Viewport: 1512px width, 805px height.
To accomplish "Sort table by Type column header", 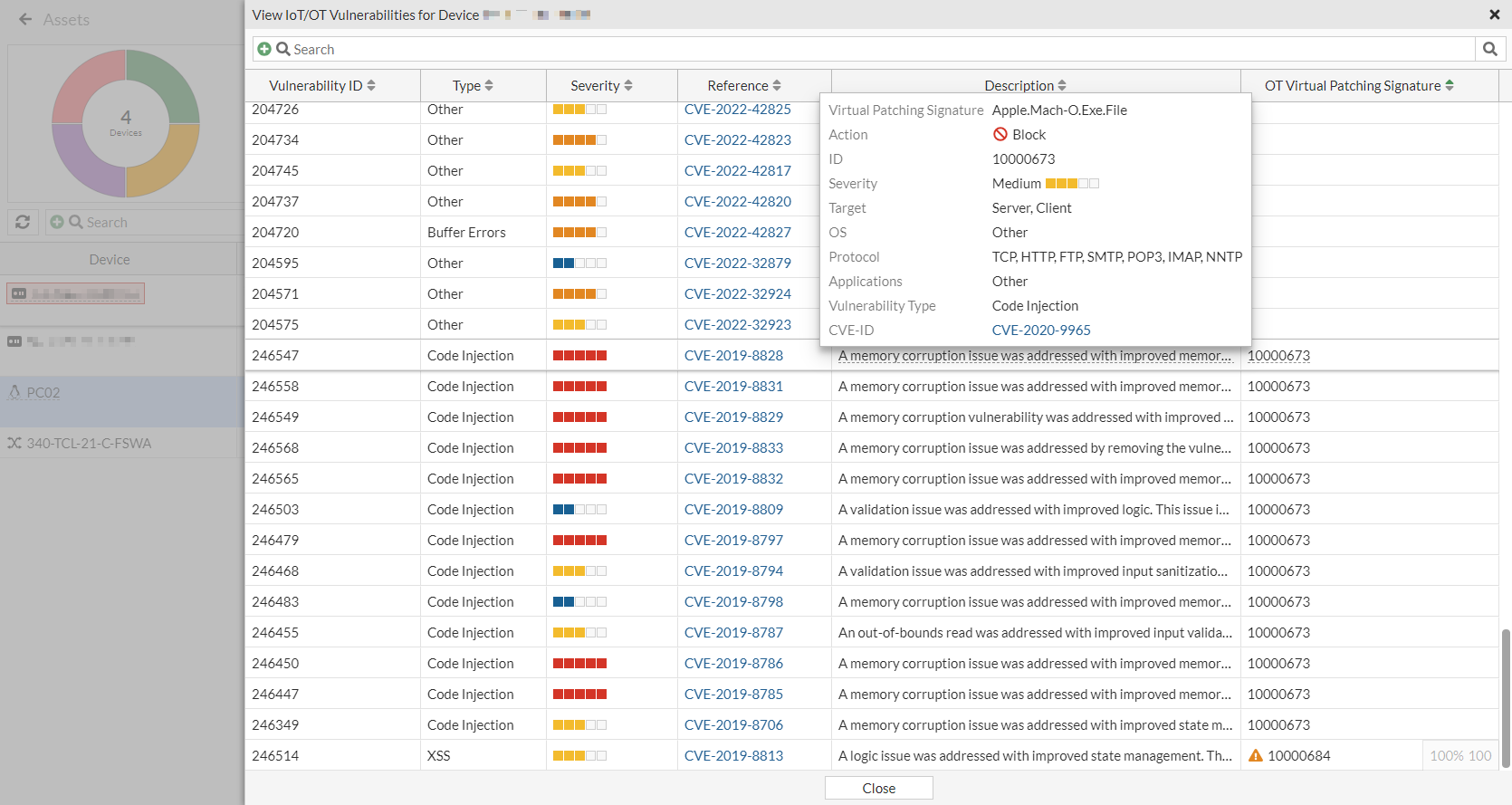I will tap(473, 85).
